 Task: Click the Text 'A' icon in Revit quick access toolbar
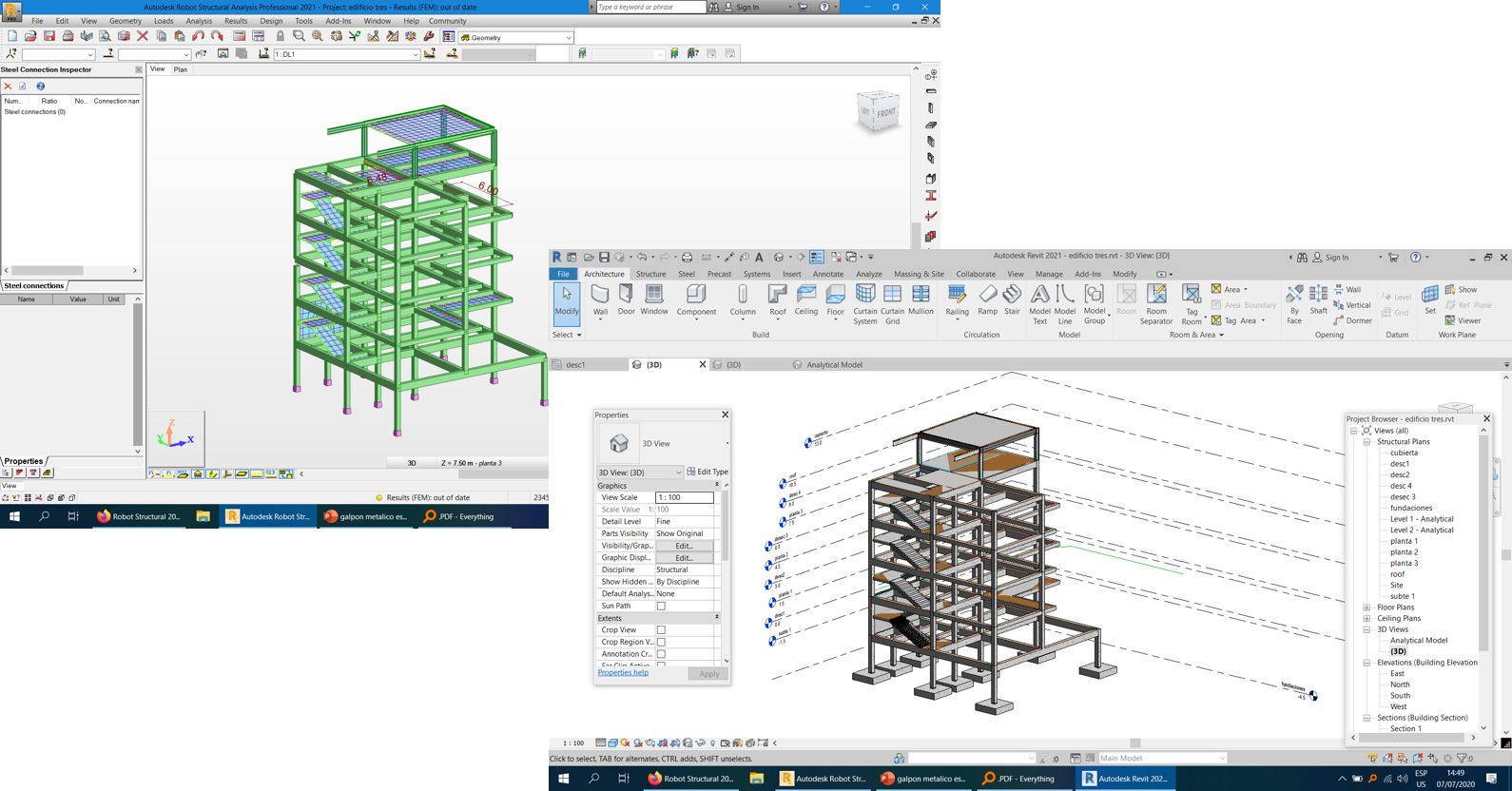759,257
